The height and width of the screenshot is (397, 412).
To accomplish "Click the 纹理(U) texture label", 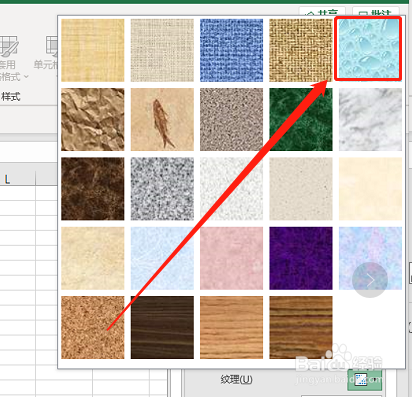I will pos(236,379).
